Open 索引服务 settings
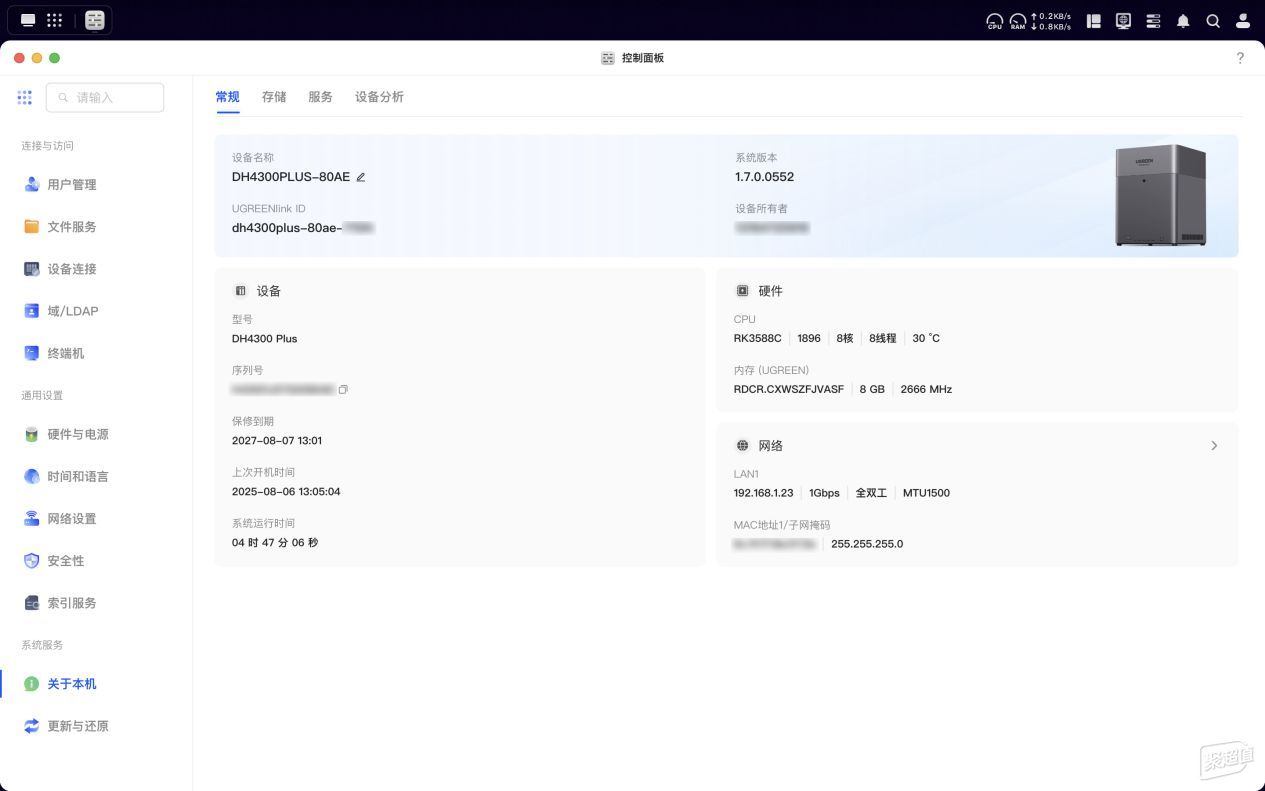The height and width of the screenshot is (791, 1265). pyautogui.click(x=72, y=602)
